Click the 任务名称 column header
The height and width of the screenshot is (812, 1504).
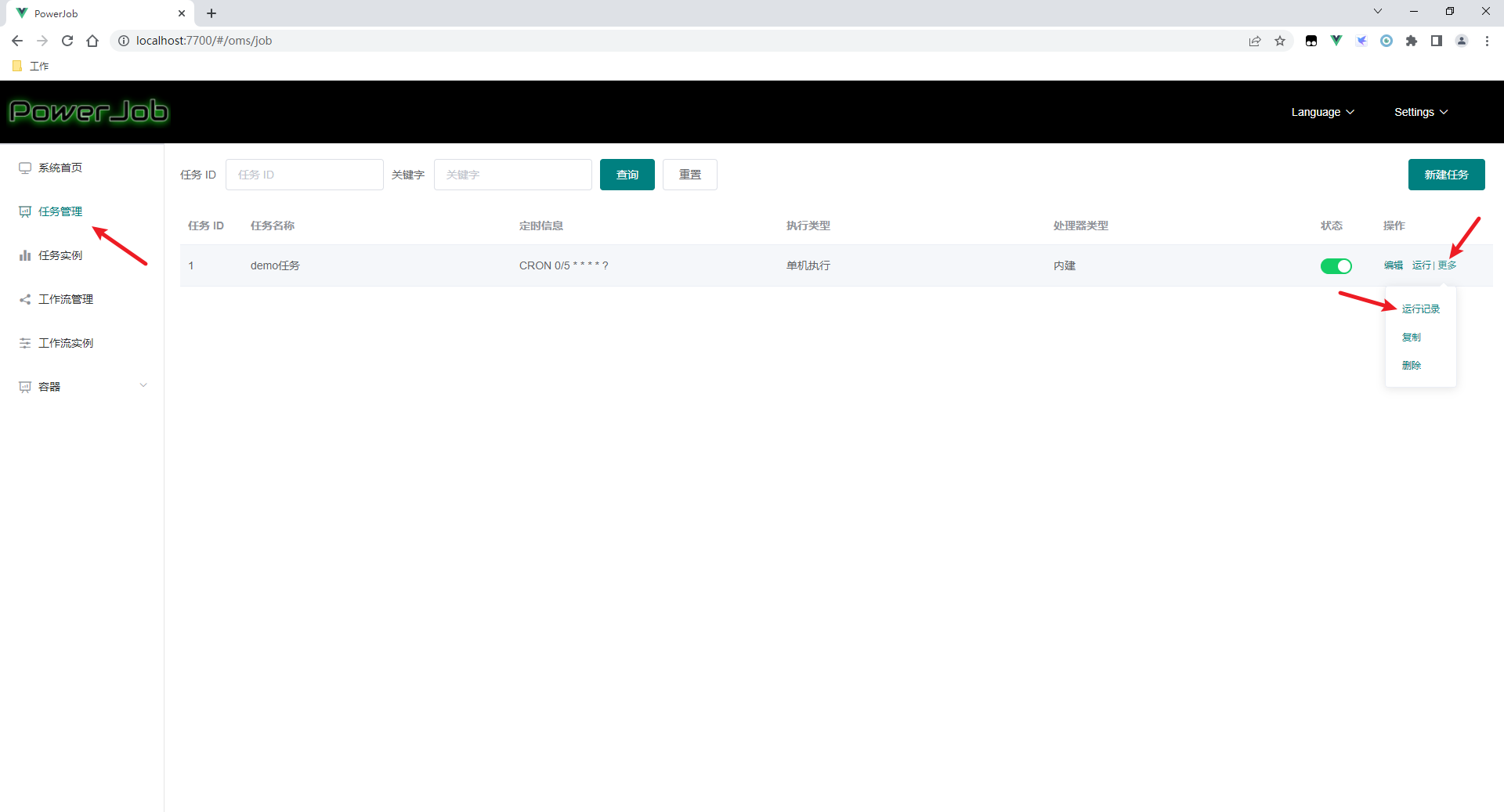[273, 226]
